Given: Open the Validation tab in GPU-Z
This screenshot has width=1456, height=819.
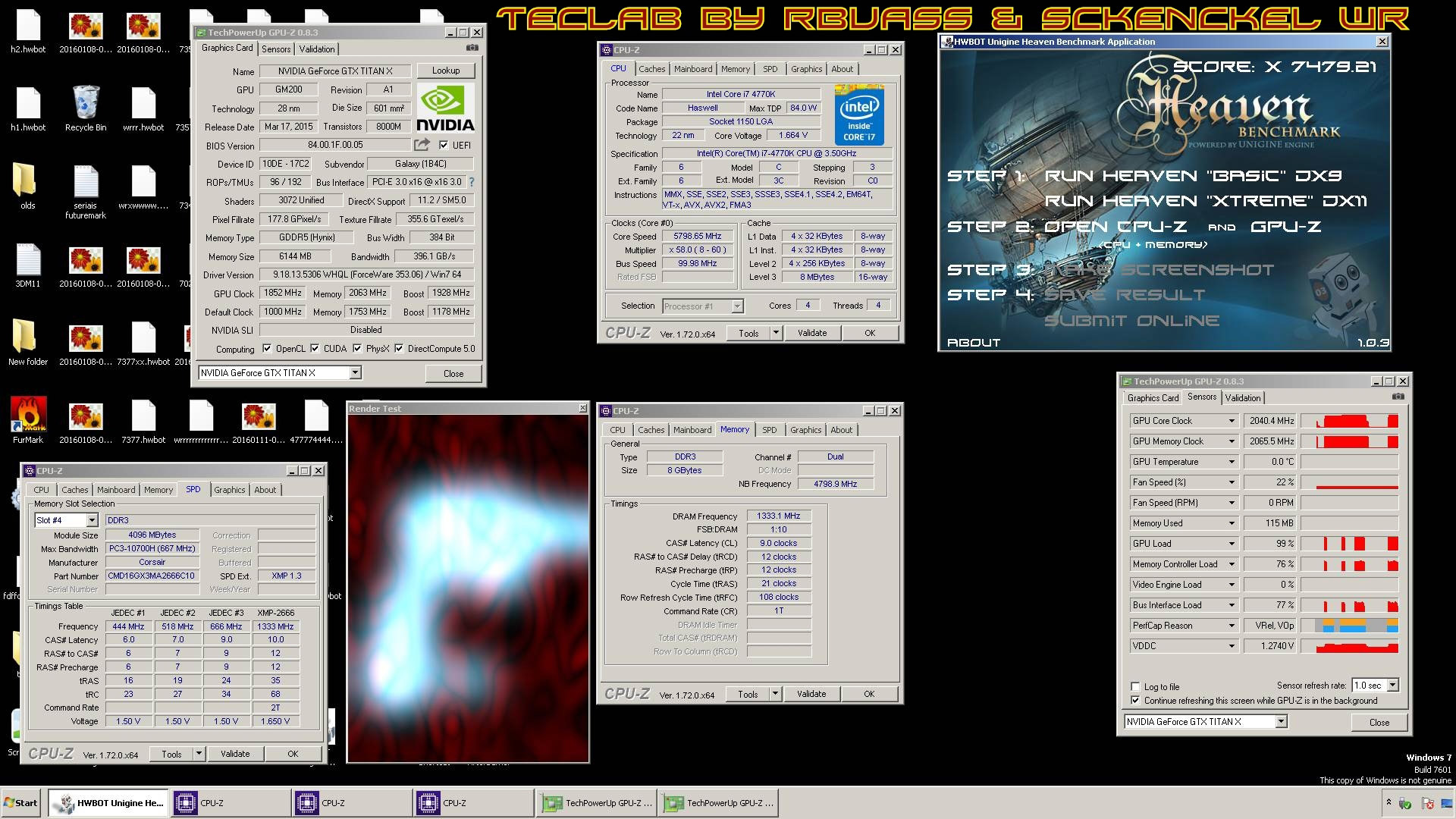Looking at the screenshot, I should (x=317, y=49).
